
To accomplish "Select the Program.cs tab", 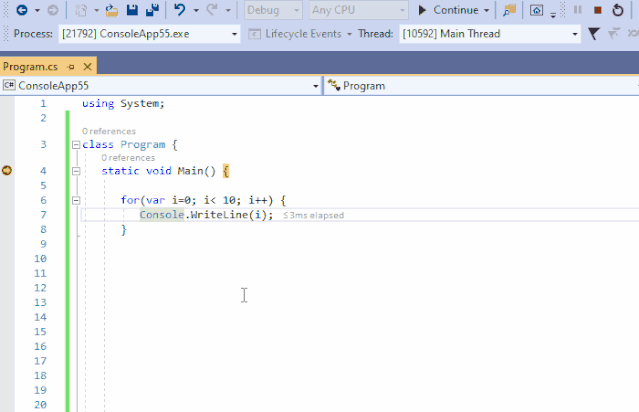I will point(30,67).
